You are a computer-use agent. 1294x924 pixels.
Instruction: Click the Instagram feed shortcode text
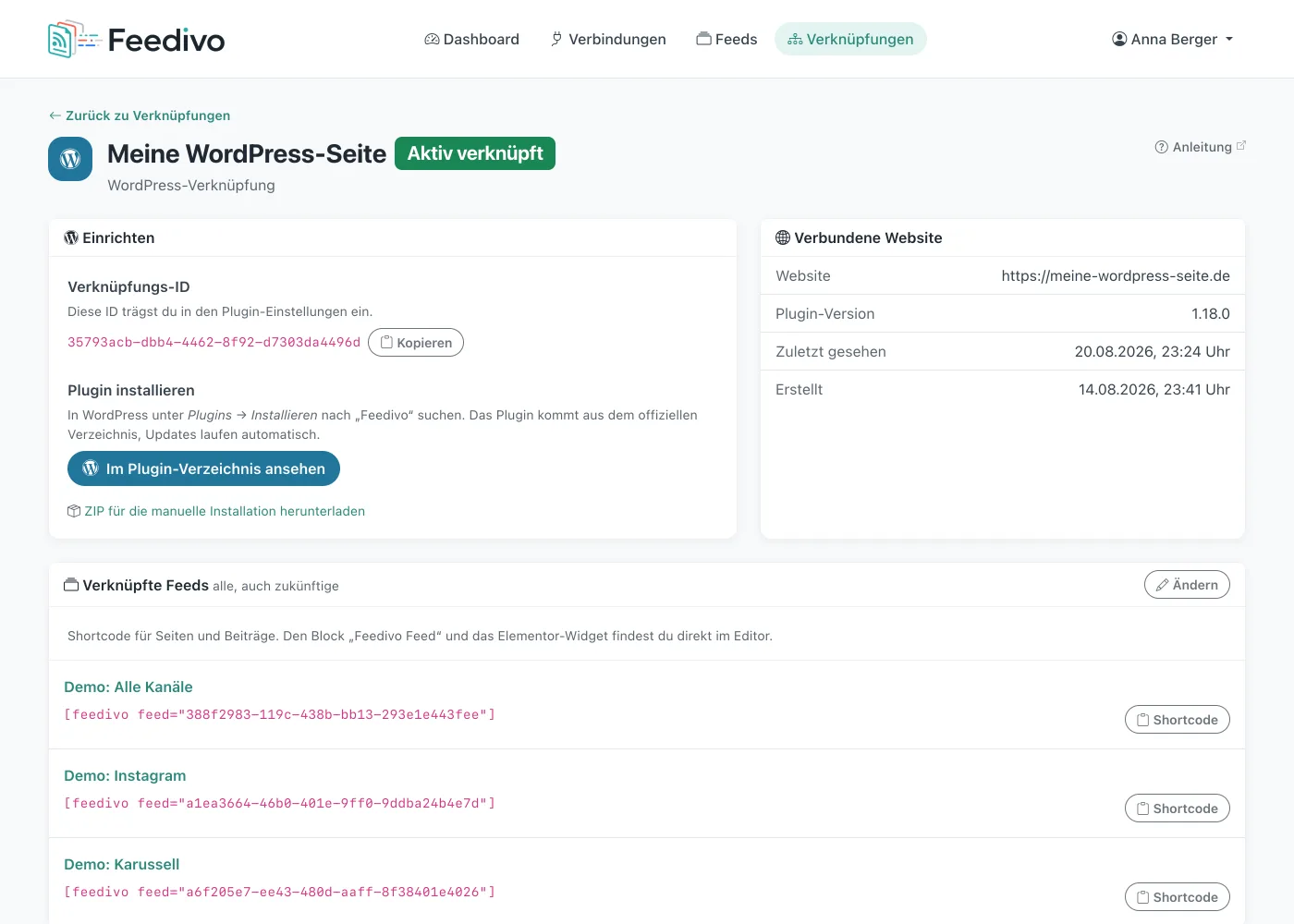click(279, 803)
